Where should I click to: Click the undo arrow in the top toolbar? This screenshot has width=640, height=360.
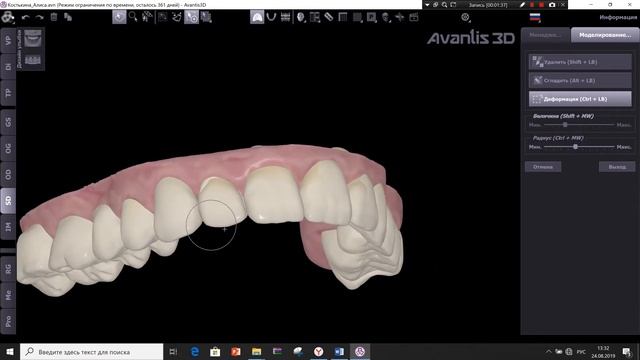click(26, 17)
